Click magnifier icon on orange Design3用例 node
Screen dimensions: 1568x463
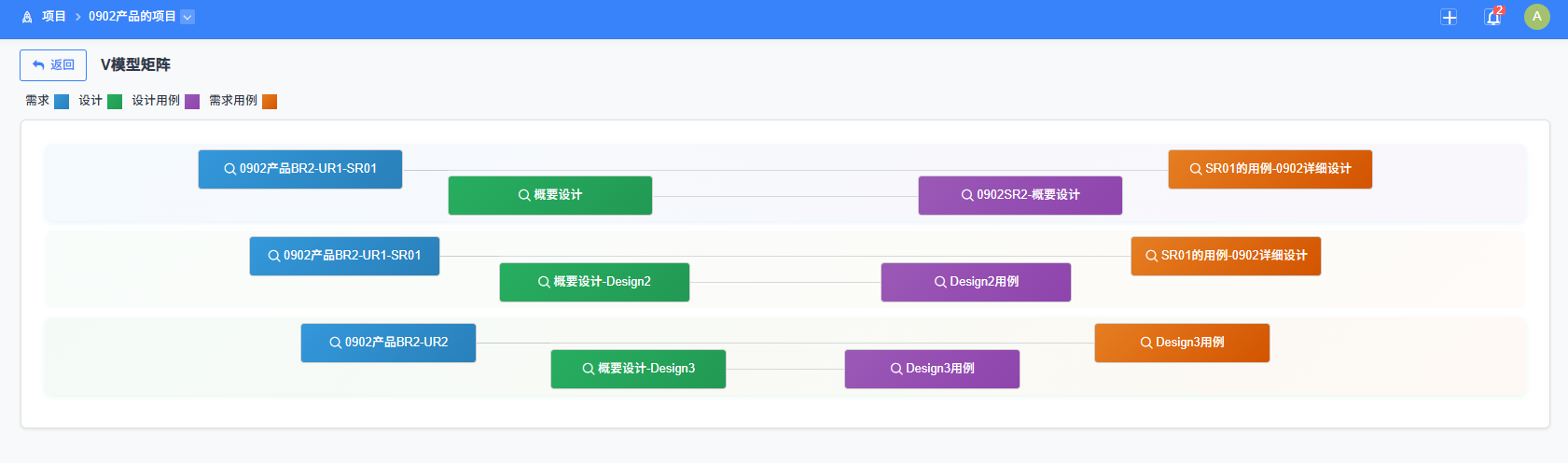(1146, 343)
